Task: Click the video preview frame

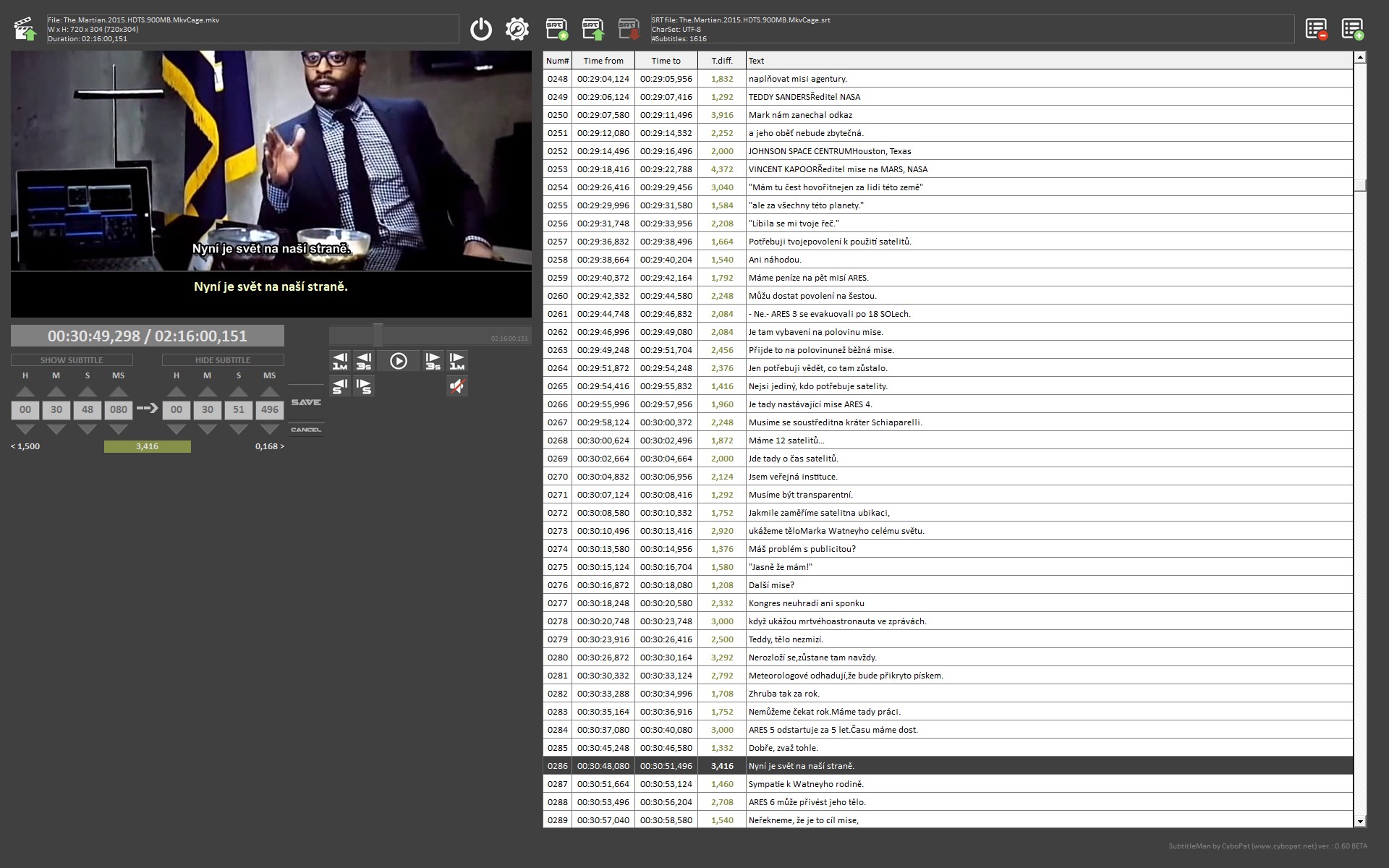Action: (x=271, y=161)
